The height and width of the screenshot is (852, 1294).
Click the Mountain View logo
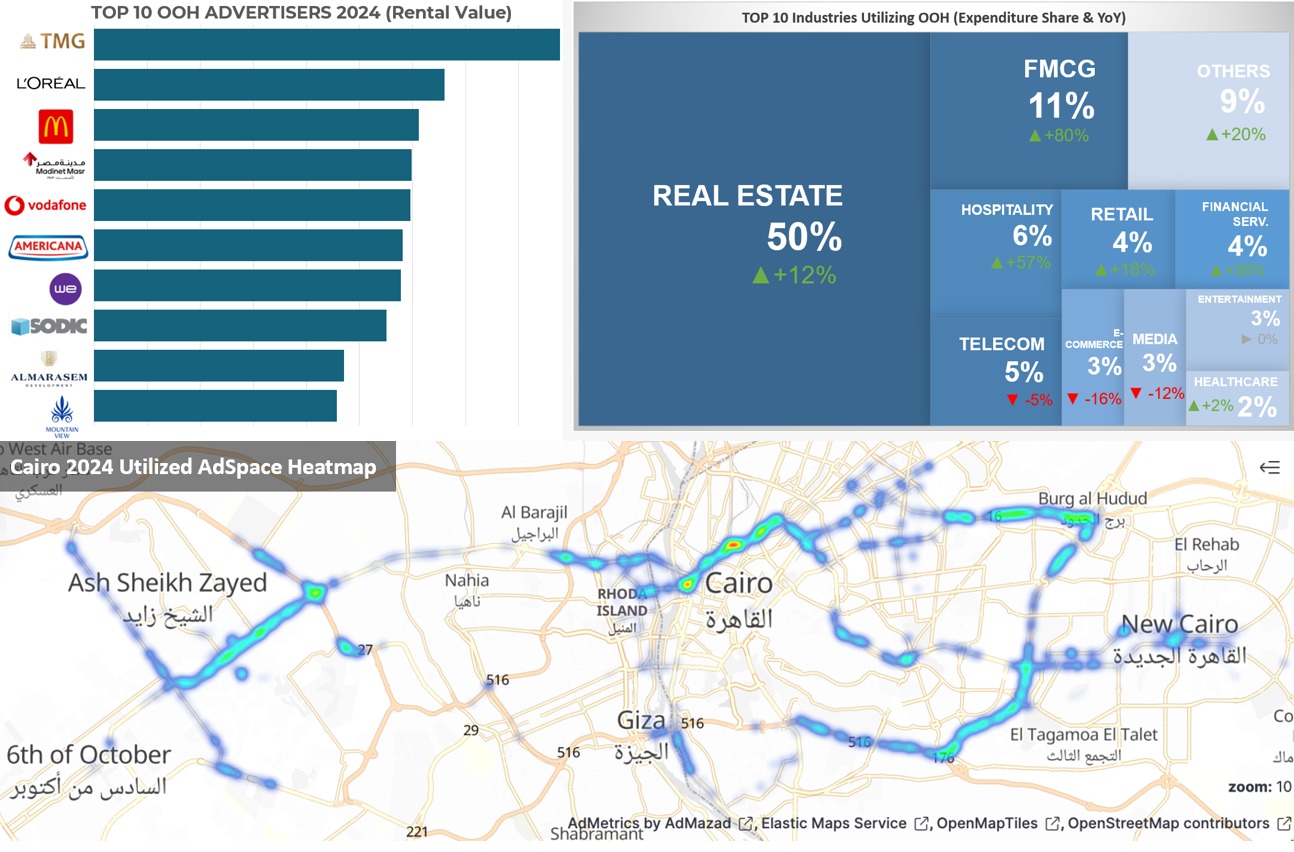point(62,410)
